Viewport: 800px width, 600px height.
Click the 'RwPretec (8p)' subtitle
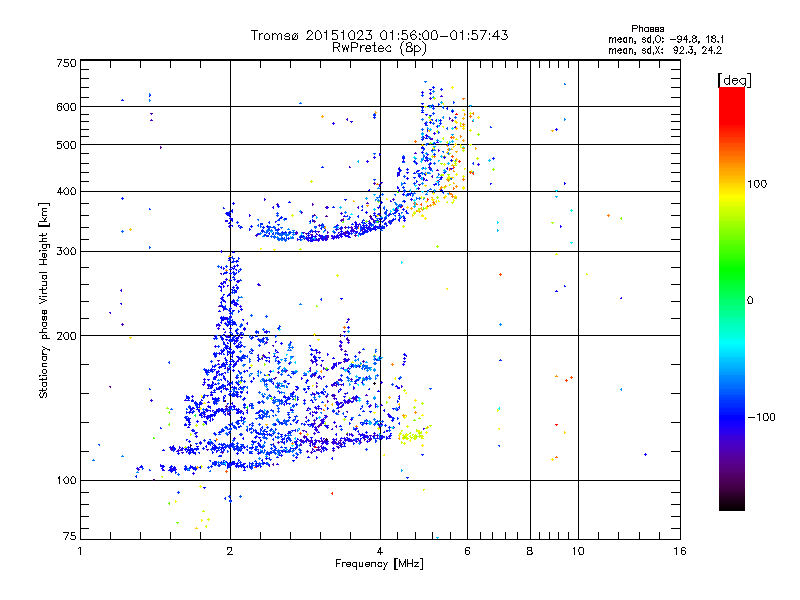[379, 48]
